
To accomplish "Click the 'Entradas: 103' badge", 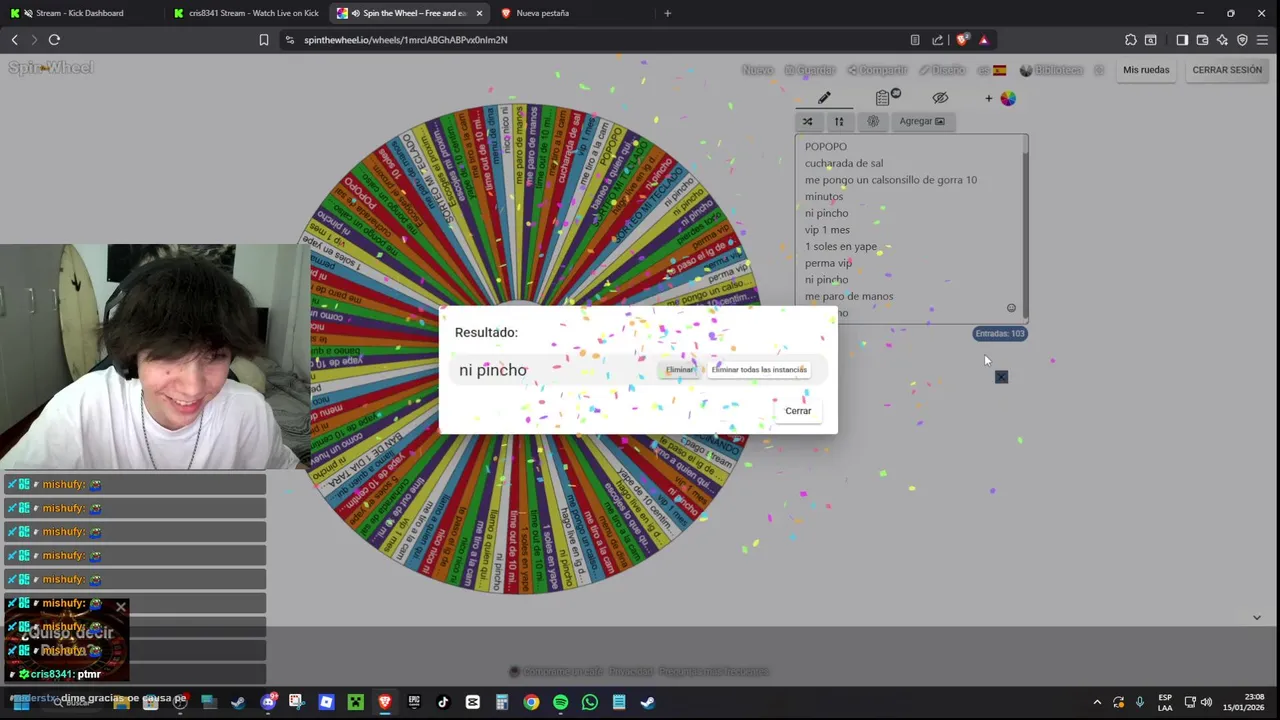I will (x=1000, y=334).
